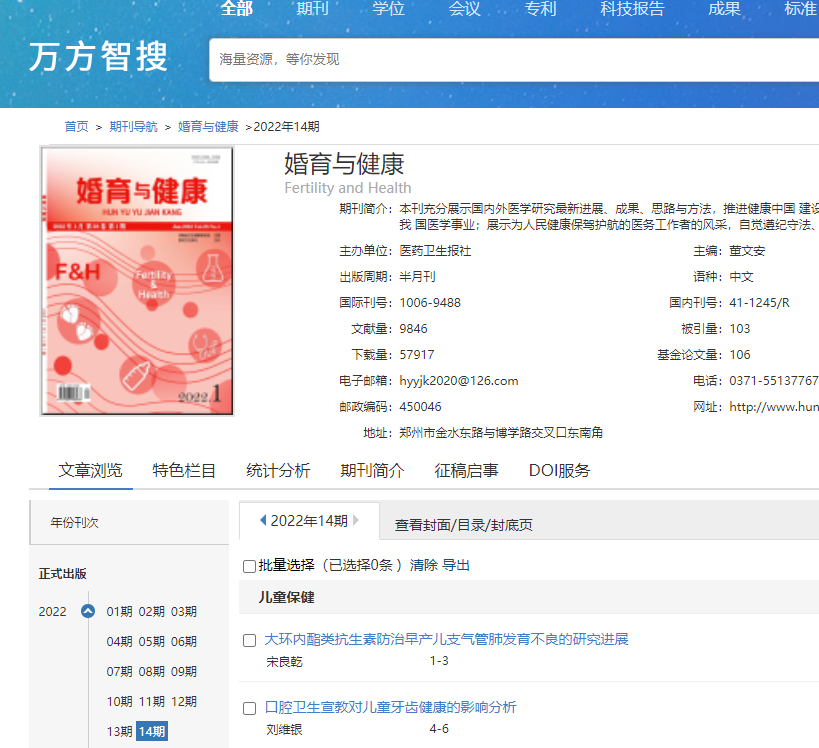Go to previous issue with left arrow
The image size is (819, 748).
pos(263,520)
